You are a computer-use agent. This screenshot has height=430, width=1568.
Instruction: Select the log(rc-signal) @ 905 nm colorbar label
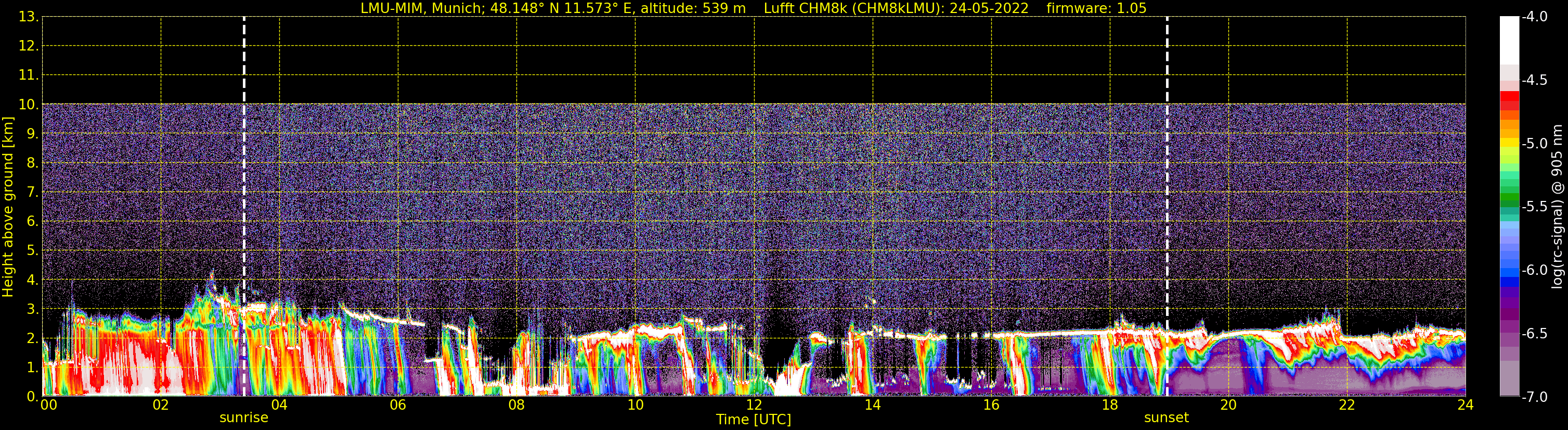click(x=1557, y=207)
